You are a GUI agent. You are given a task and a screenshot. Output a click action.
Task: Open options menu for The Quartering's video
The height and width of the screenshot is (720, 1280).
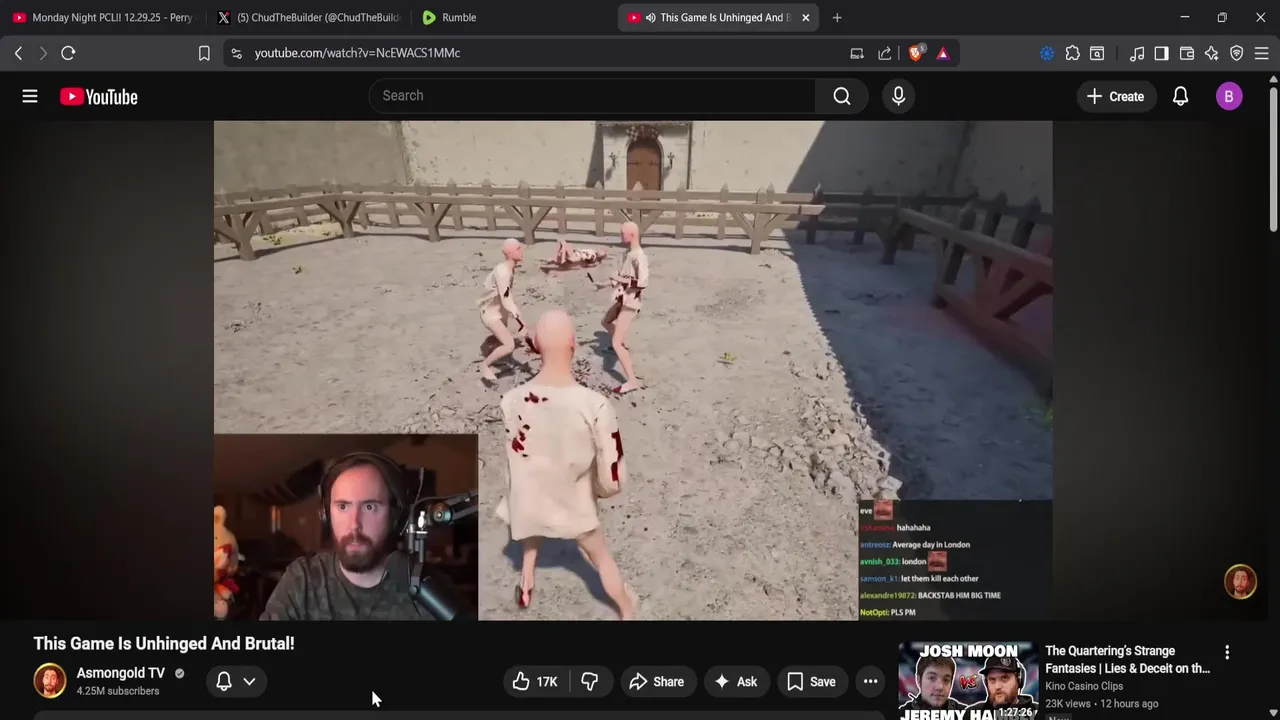pos(1227,652)
